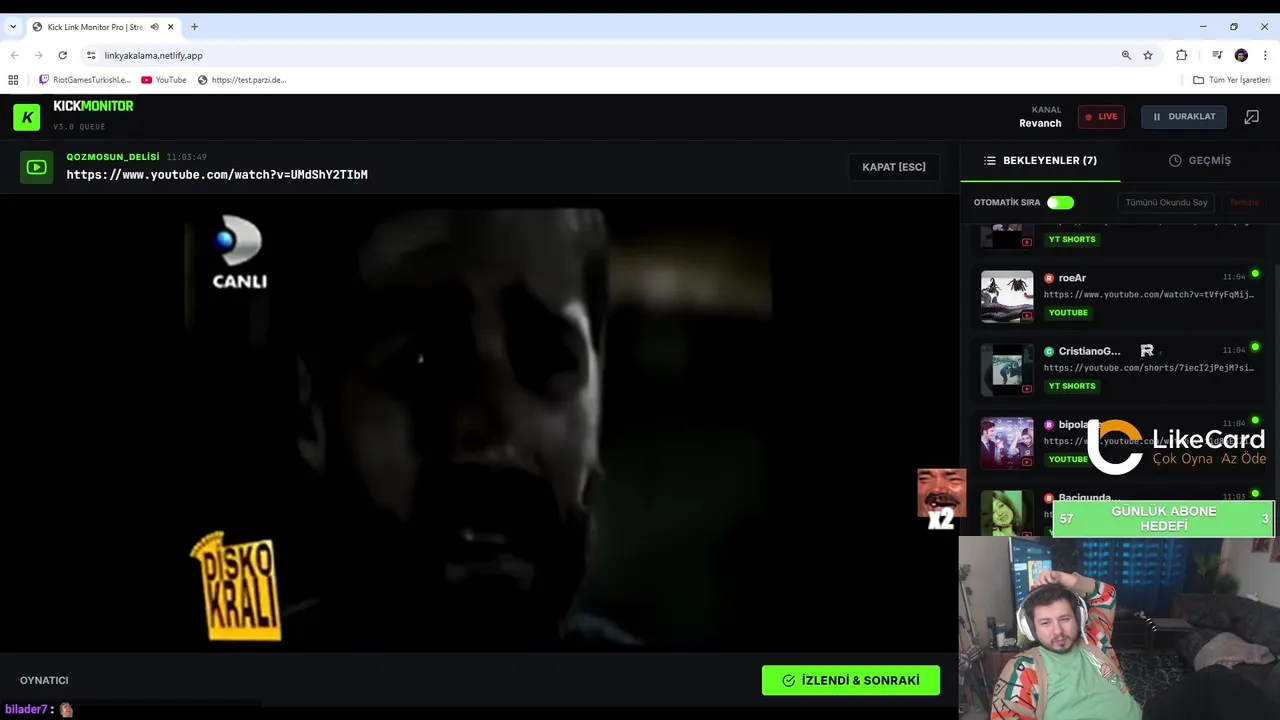Screen dimensions: 1280x720
Task: Open the tab search dropdown arrow
Action: [13, 27]
